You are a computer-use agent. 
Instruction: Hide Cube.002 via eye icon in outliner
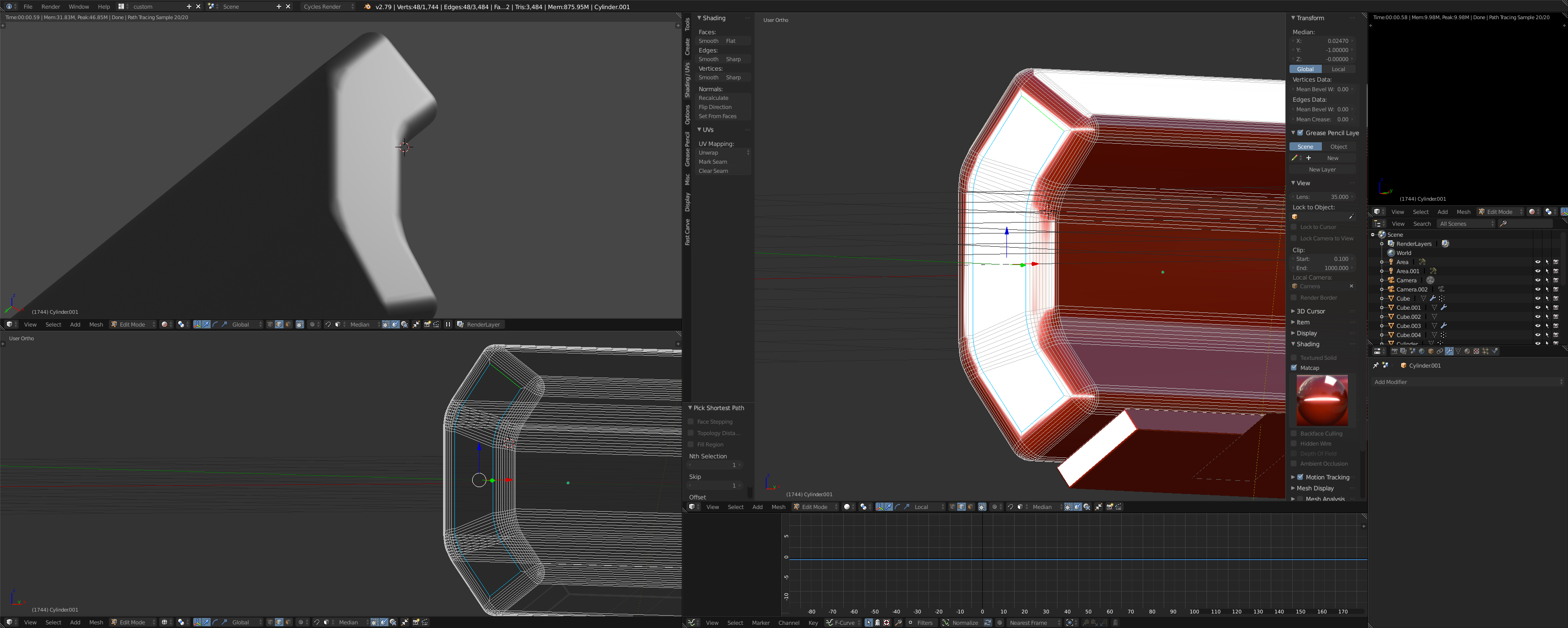pyautogui.click(x=1537, y=317)
